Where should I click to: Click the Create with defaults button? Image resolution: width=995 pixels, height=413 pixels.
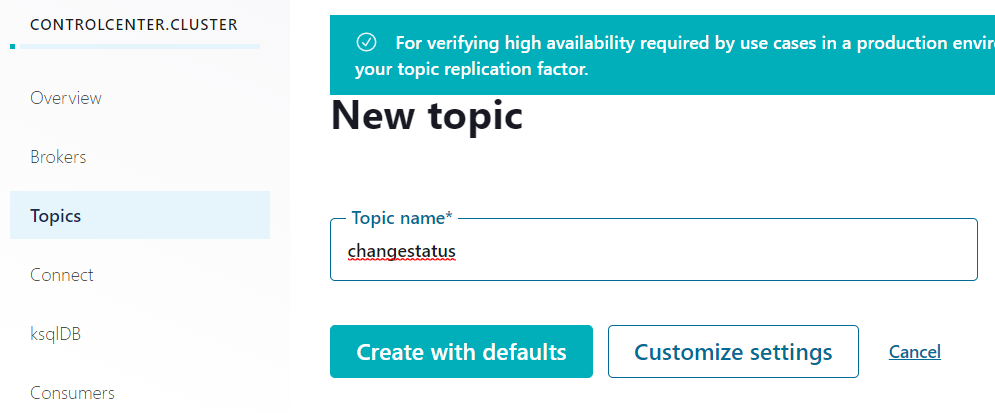tap(461, 351)
